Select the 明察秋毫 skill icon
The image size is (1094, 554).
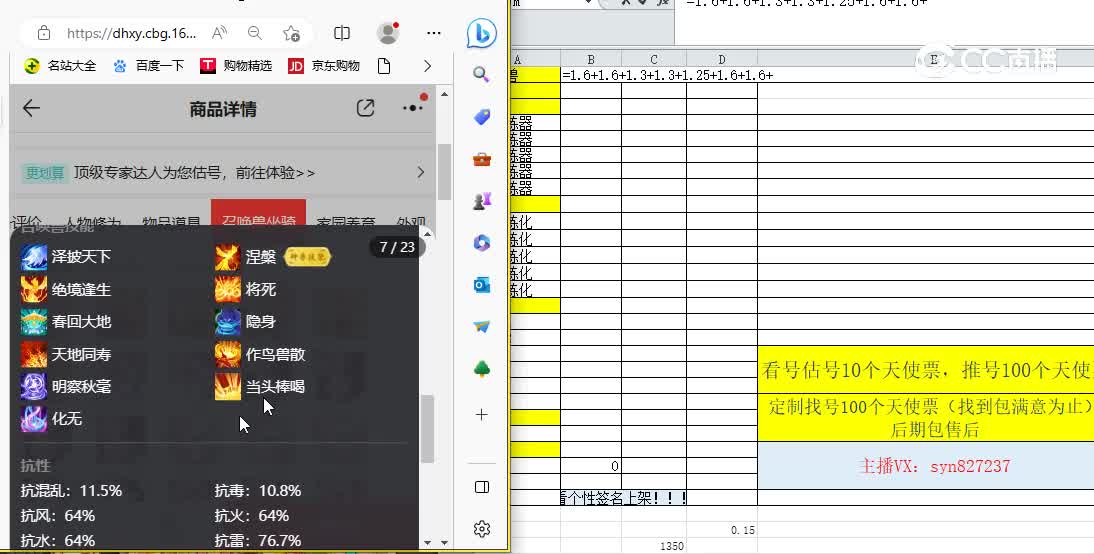tap(33, 387)
